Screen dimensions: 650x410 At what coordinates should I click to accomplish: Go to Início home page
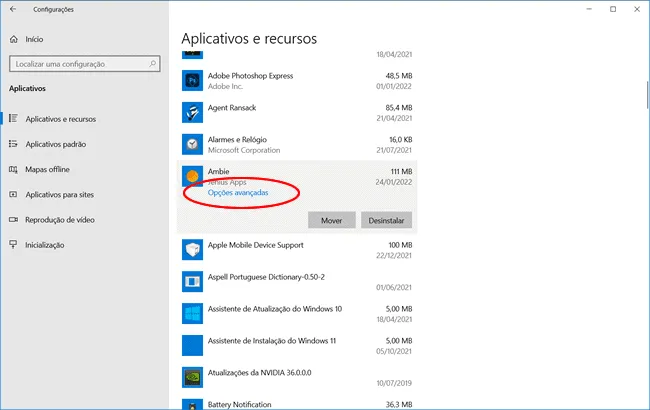tap(34, 39)
